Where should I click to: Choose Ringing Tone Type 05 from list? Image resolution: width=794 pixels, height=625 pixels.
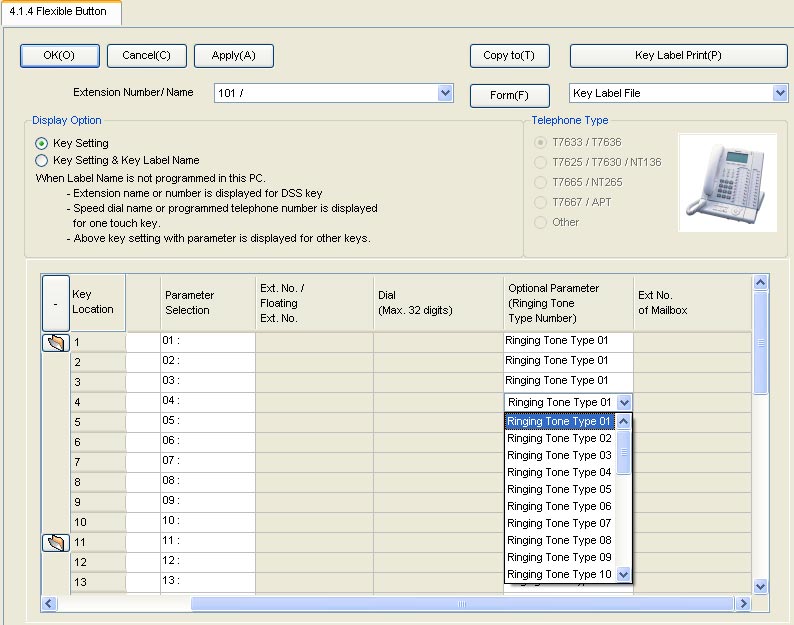[x=559, y=489]
